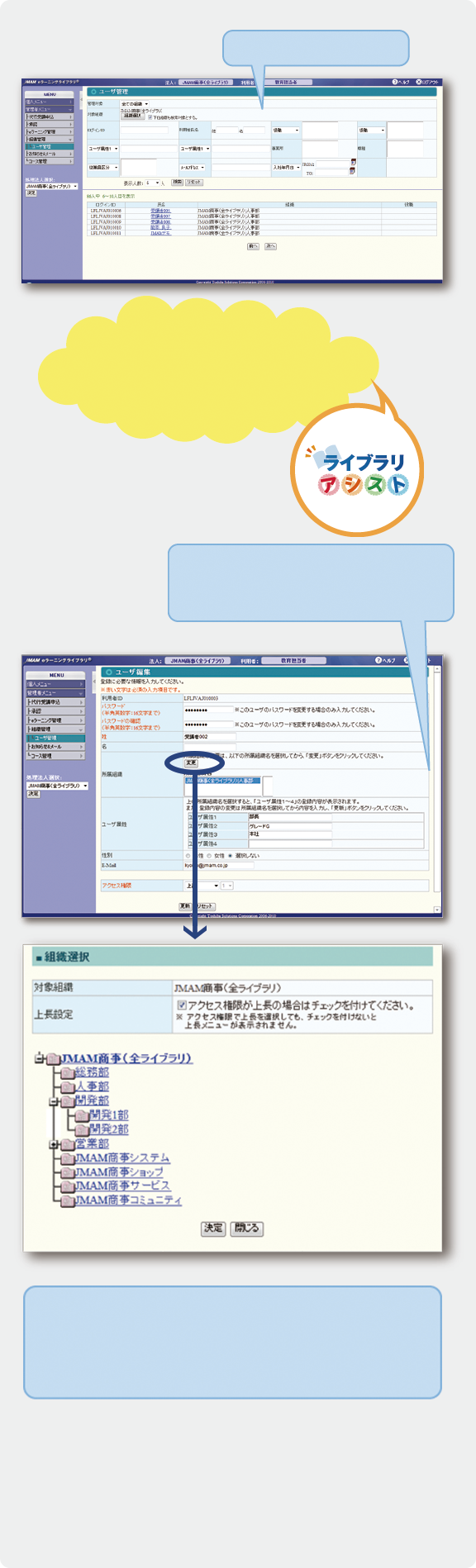Click the Help icon in user edit screen
476x1568 pixels.
point(378,660)
